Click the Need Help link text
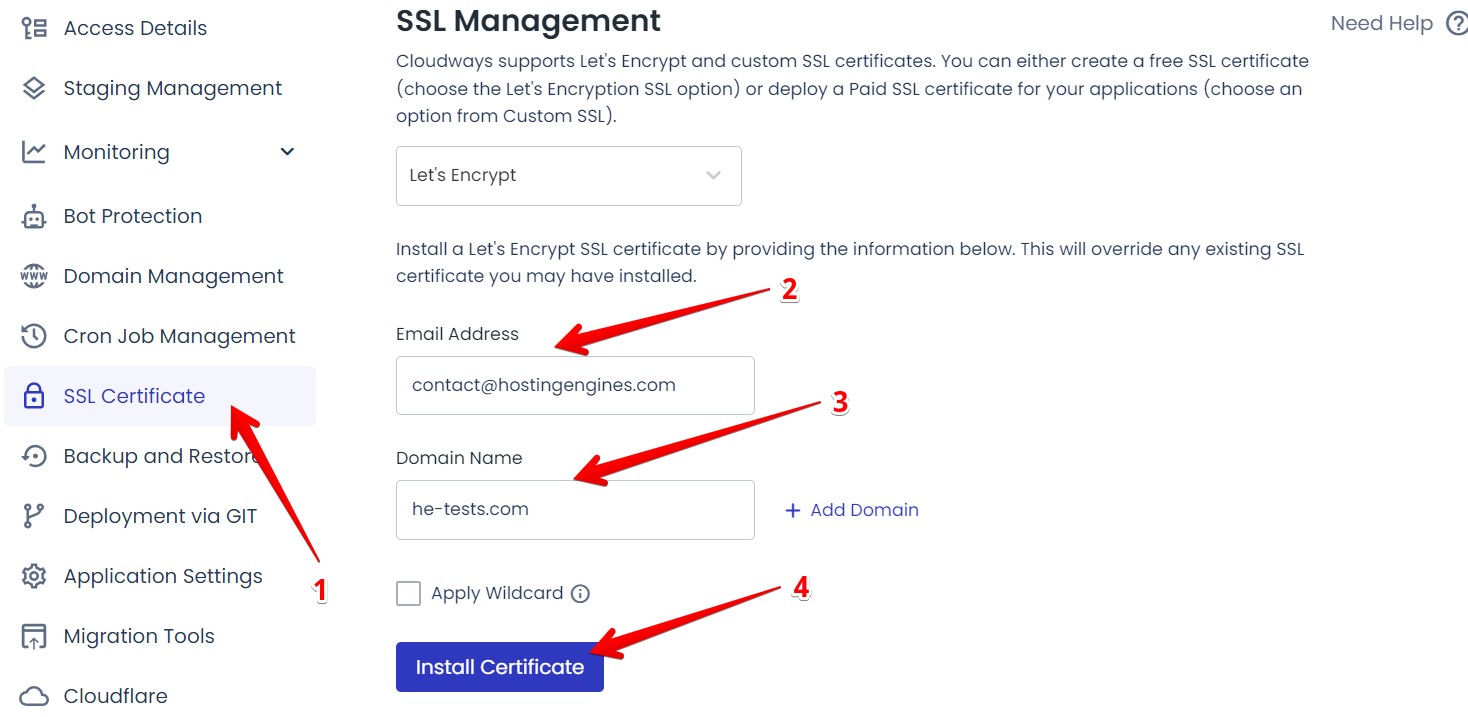Image resolution: width=1468 pixels, height=717 pixels. tap(1382, 23)
